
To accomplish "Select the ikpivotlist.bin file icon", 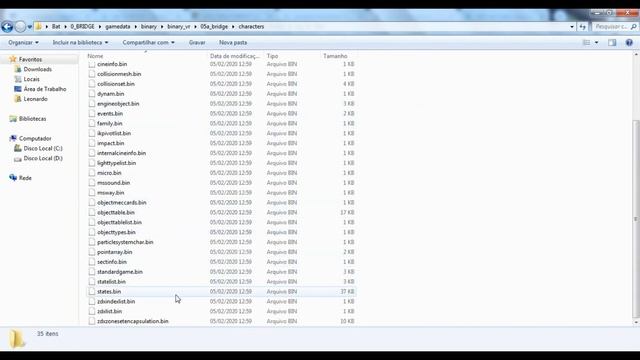I will click(x=92, y=133).
